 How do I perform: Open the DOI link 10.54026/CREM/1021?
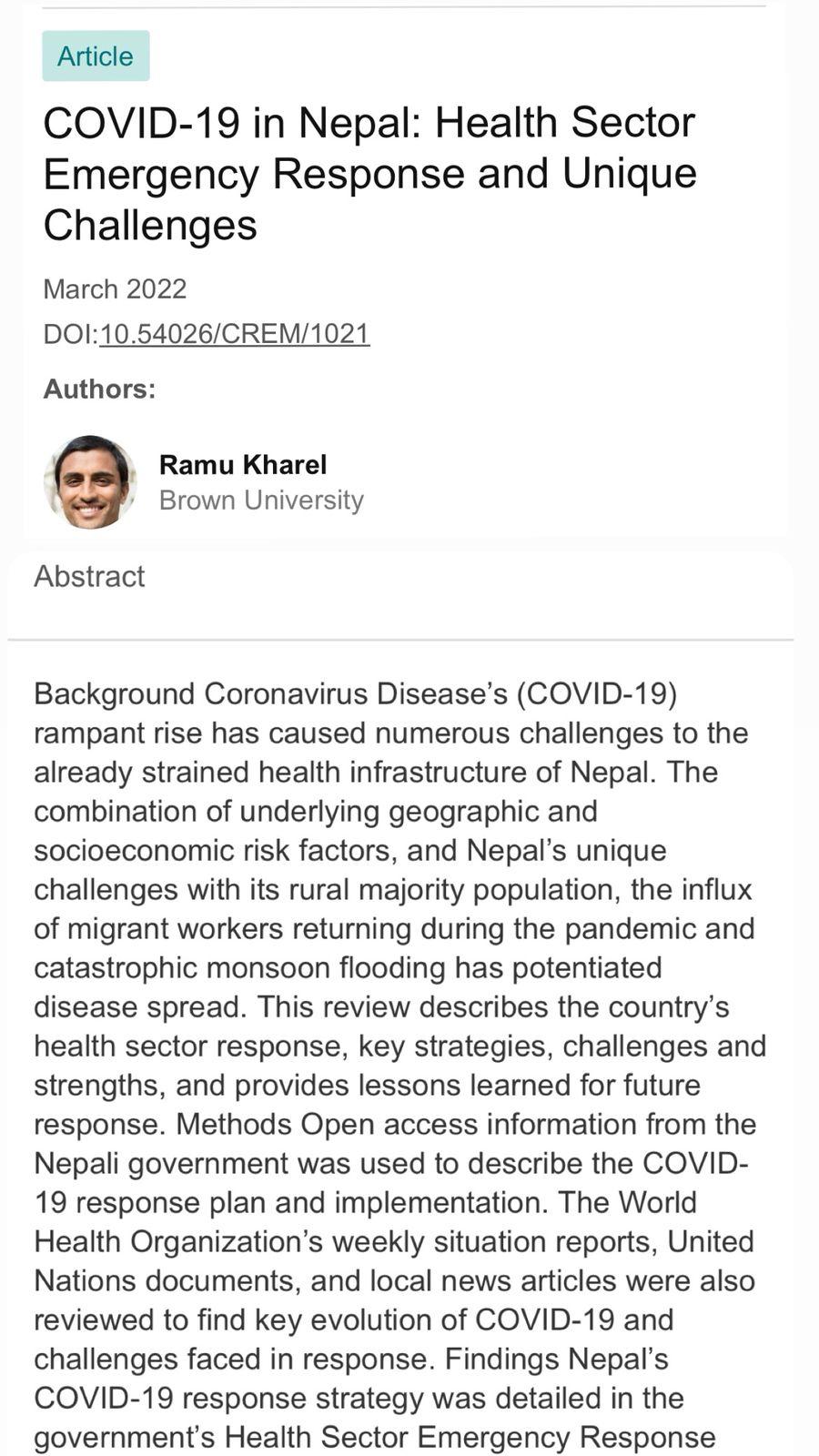234,334
